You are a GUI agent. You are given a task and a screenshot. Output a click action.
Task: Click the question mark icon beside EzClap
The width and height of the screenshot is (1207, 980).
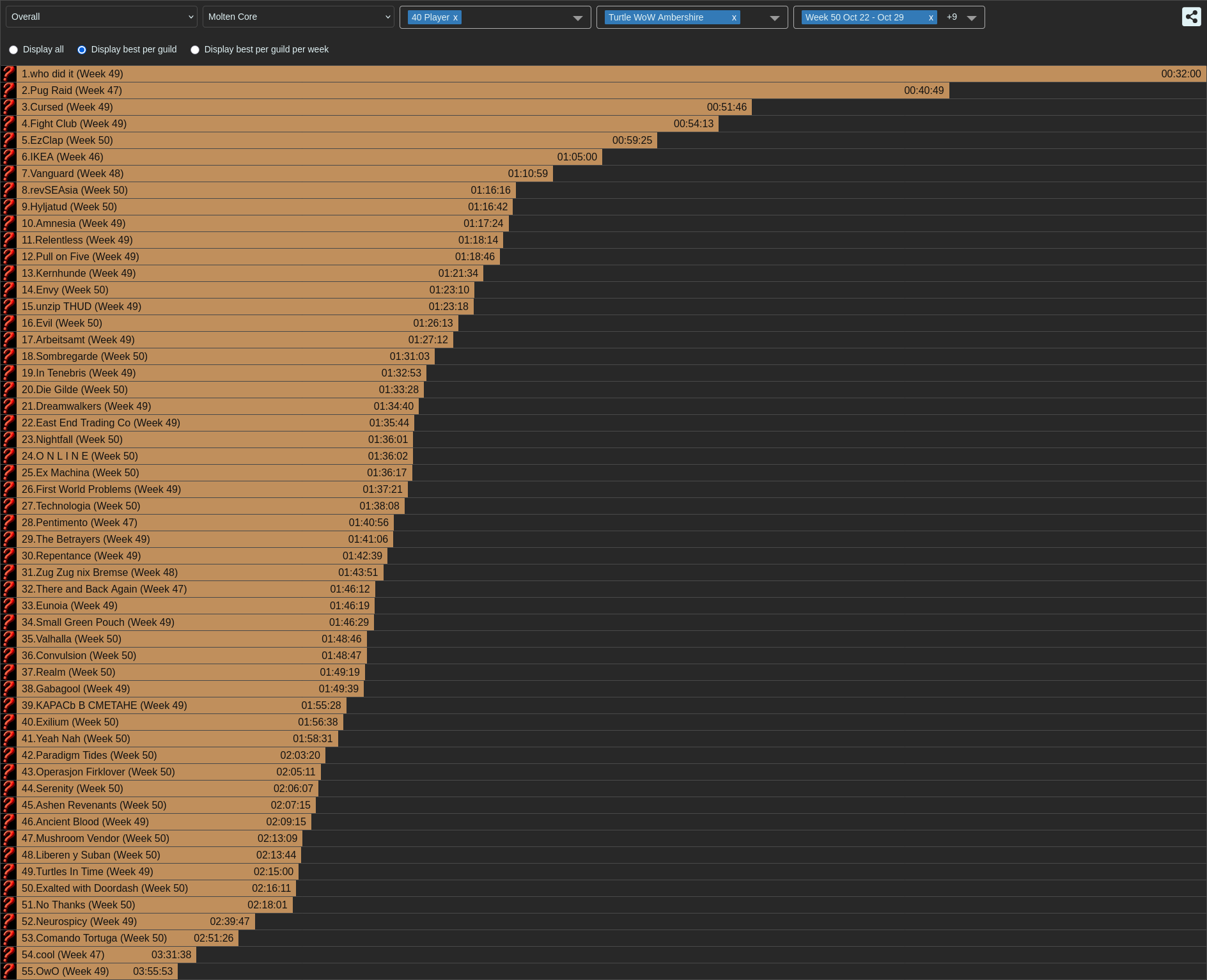point(8,140)
